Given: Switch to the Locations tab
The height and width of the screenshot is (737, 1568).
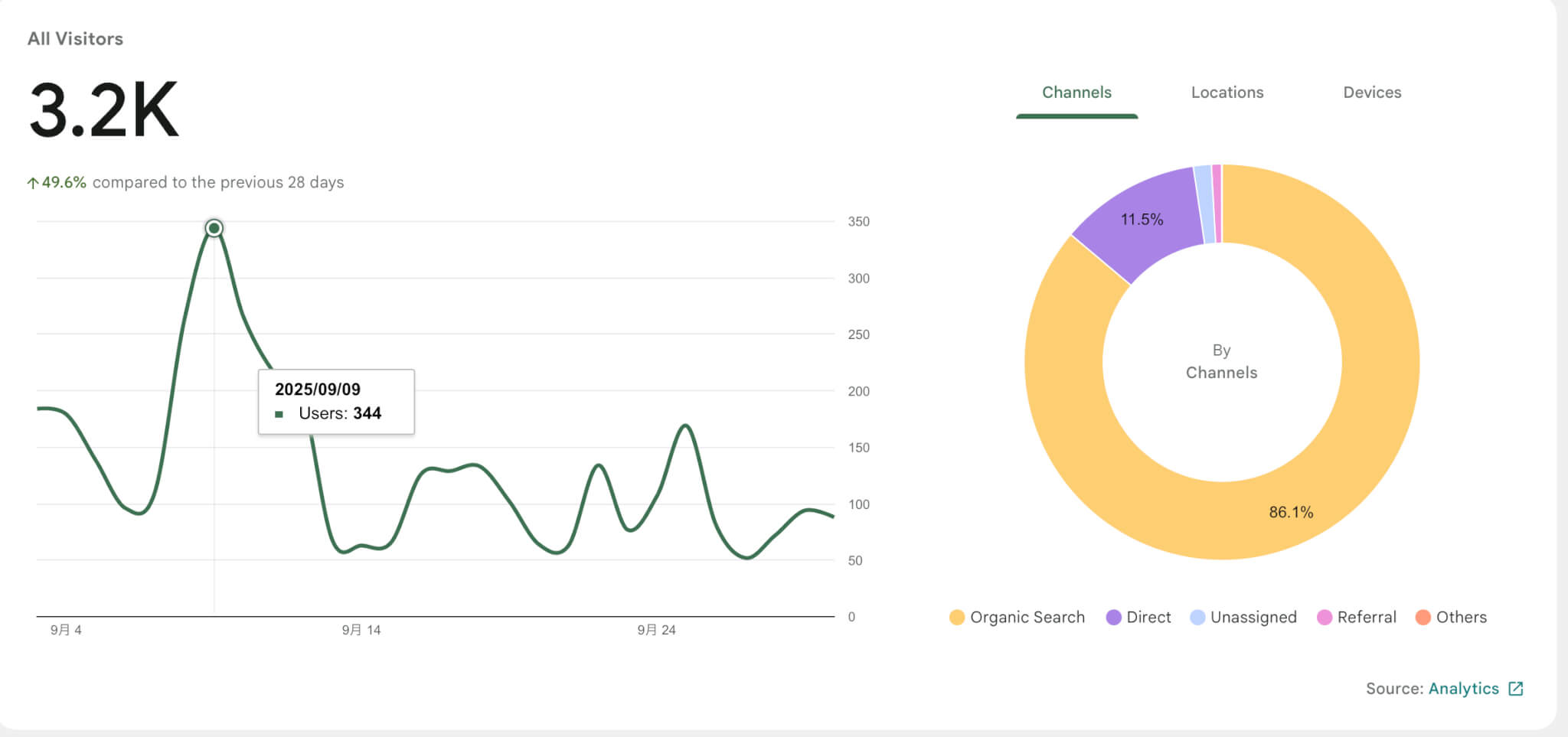Looking at the screenshot, I should coord(1227,93).
